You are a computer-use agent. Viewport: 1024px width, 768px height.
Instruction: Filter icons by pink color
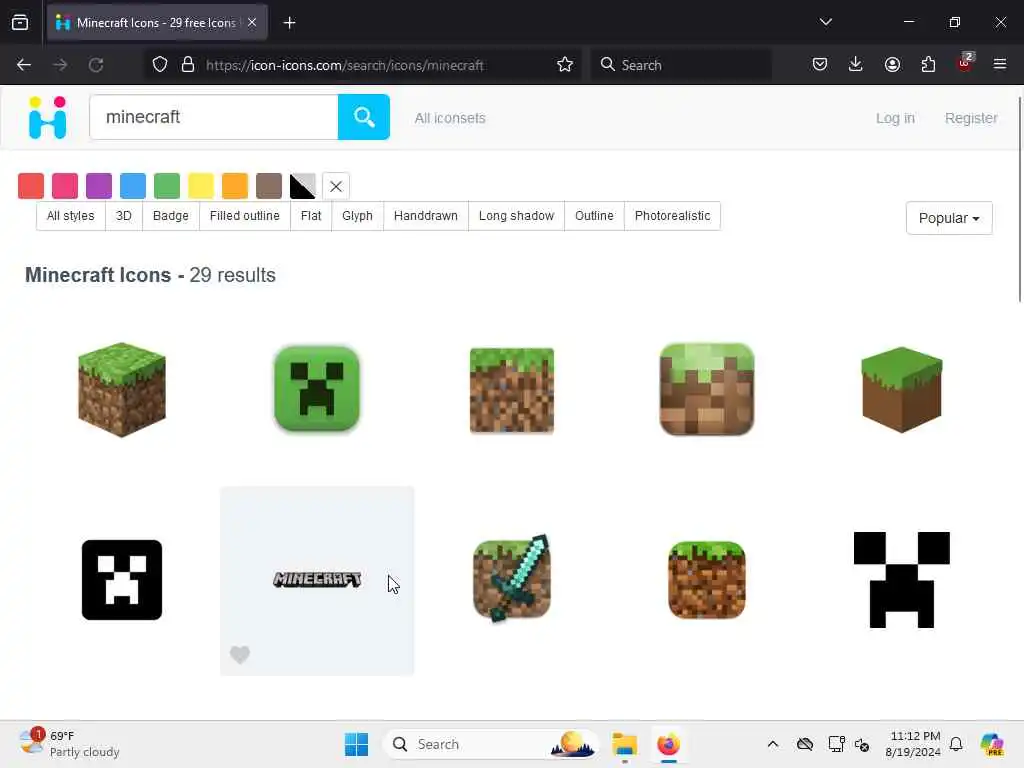(65, 186)
